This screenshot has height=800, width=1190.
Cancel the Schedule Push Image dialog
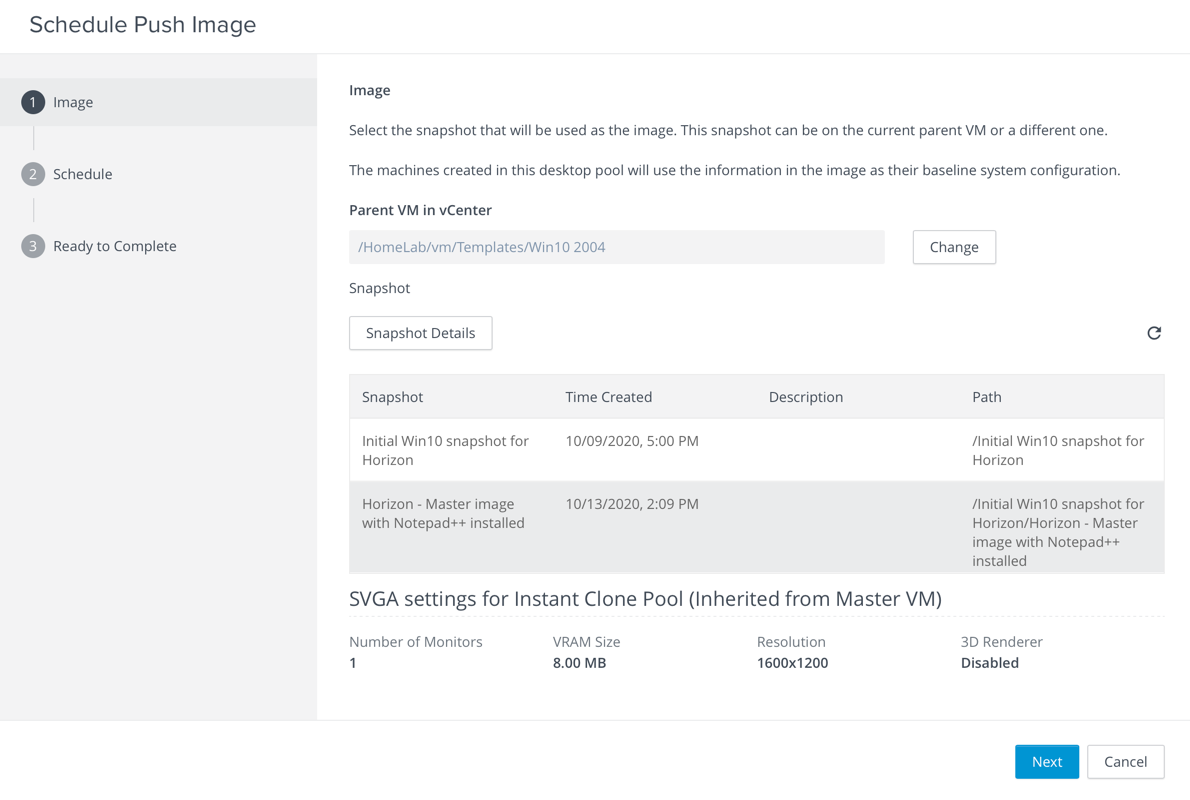(1125, 762)
